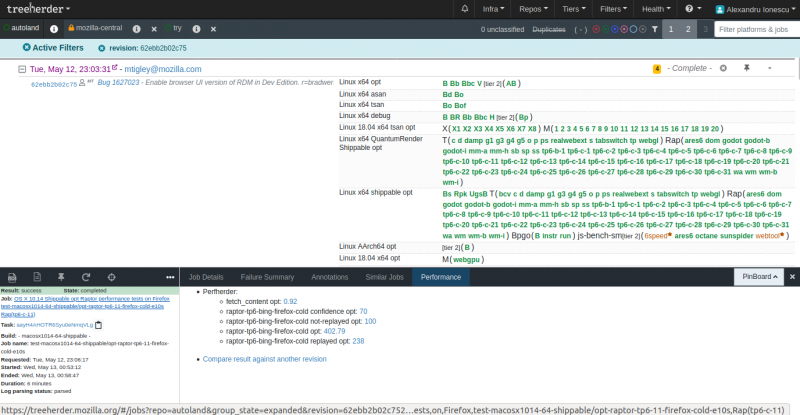Screen dimensions: 800x415
Task: Select the Performance tab
Action: tap(441, 277)
